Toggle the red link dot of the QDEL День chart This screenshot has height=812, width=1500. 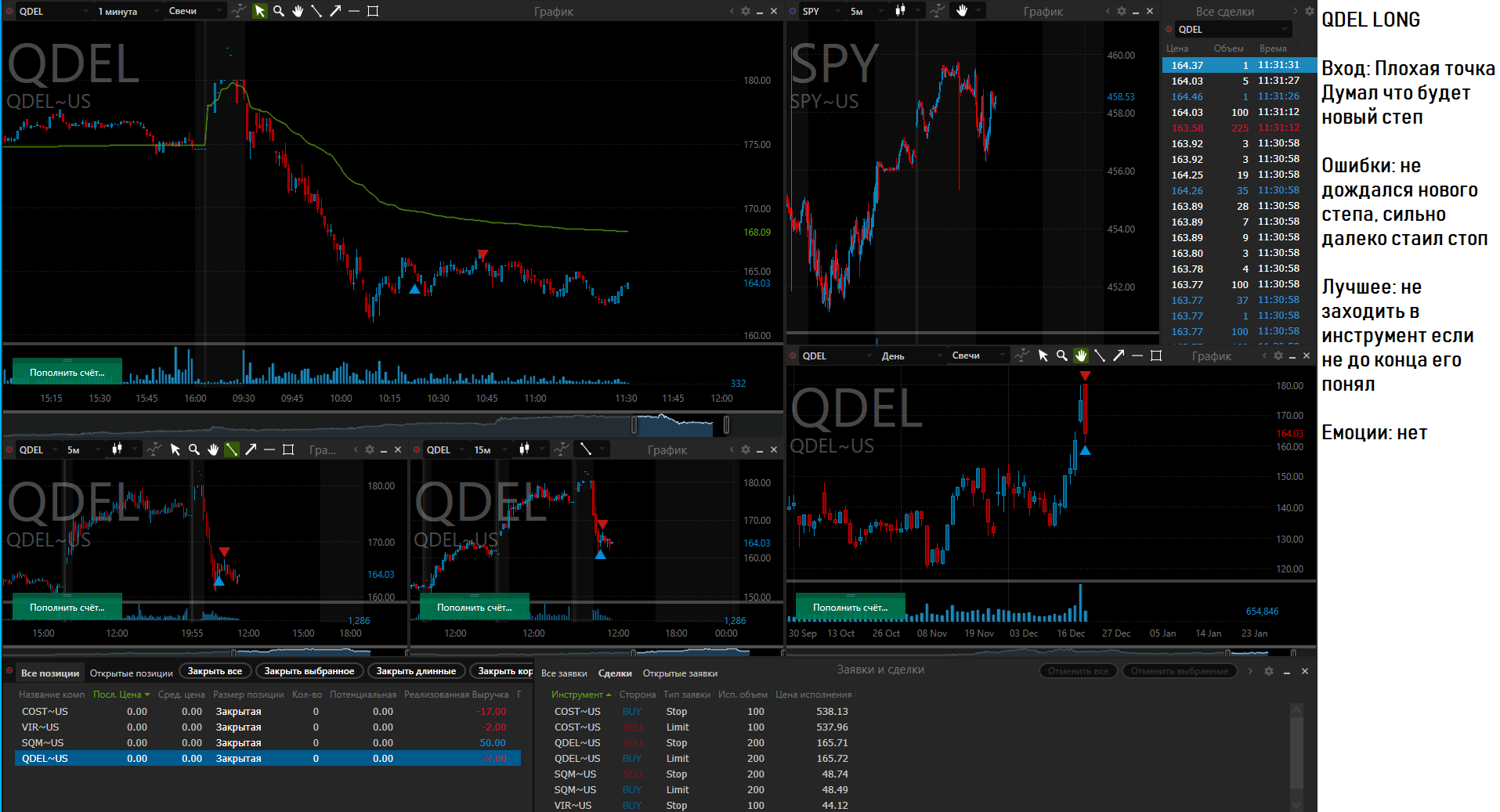(793, 355)
